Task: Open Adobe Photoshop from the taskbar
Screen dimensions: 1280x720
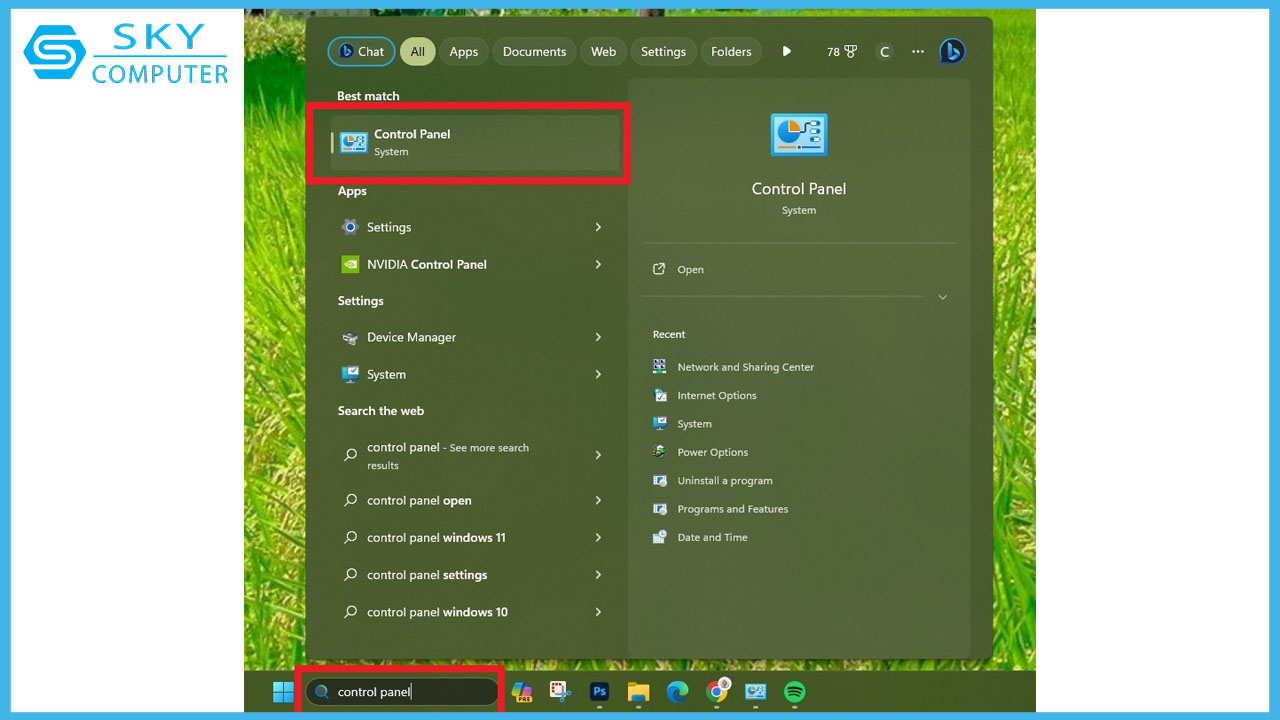Action: (x=599, y=692)
